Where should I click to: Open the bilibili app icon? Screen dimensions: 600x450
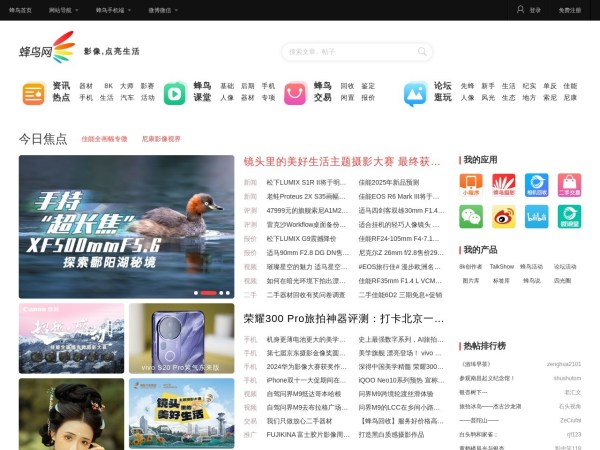(536, 216)
